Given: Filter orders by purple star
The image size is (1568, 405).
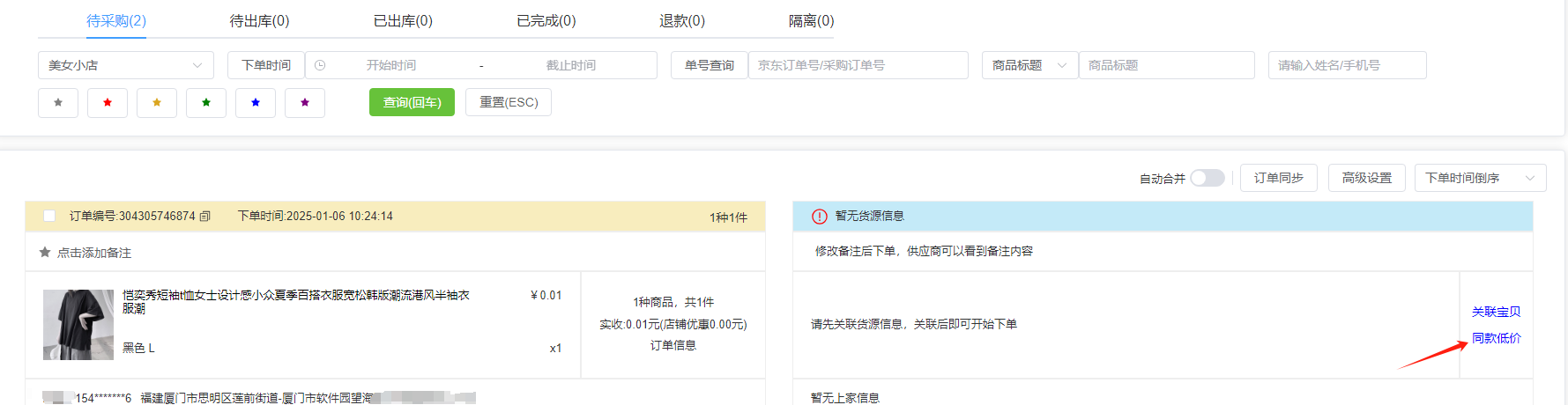Looking at the screenshot, I should [x=305, y=103].
